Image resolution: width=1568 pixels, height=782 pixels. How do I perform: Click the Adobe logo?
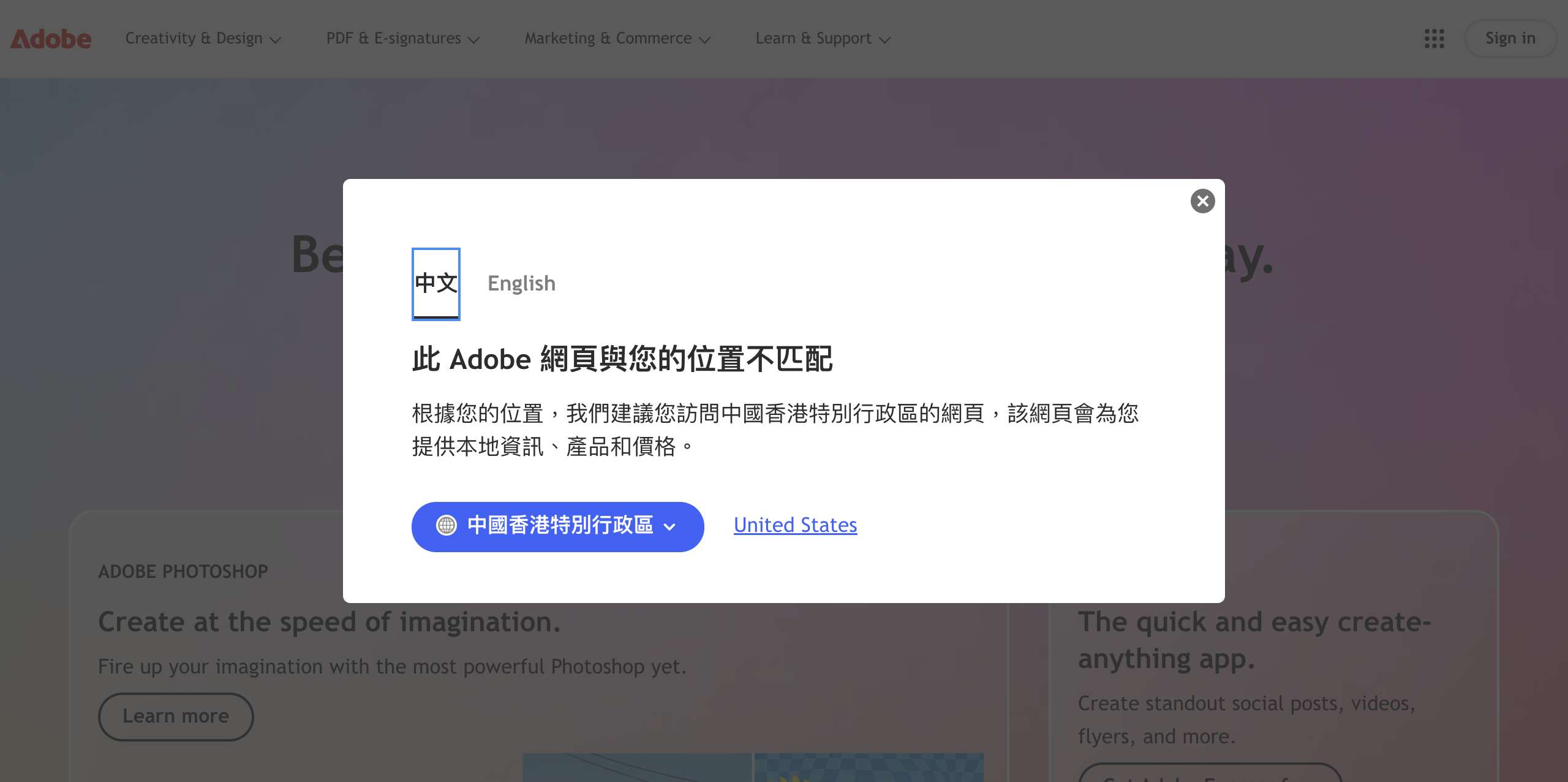(x=51, y=39)
